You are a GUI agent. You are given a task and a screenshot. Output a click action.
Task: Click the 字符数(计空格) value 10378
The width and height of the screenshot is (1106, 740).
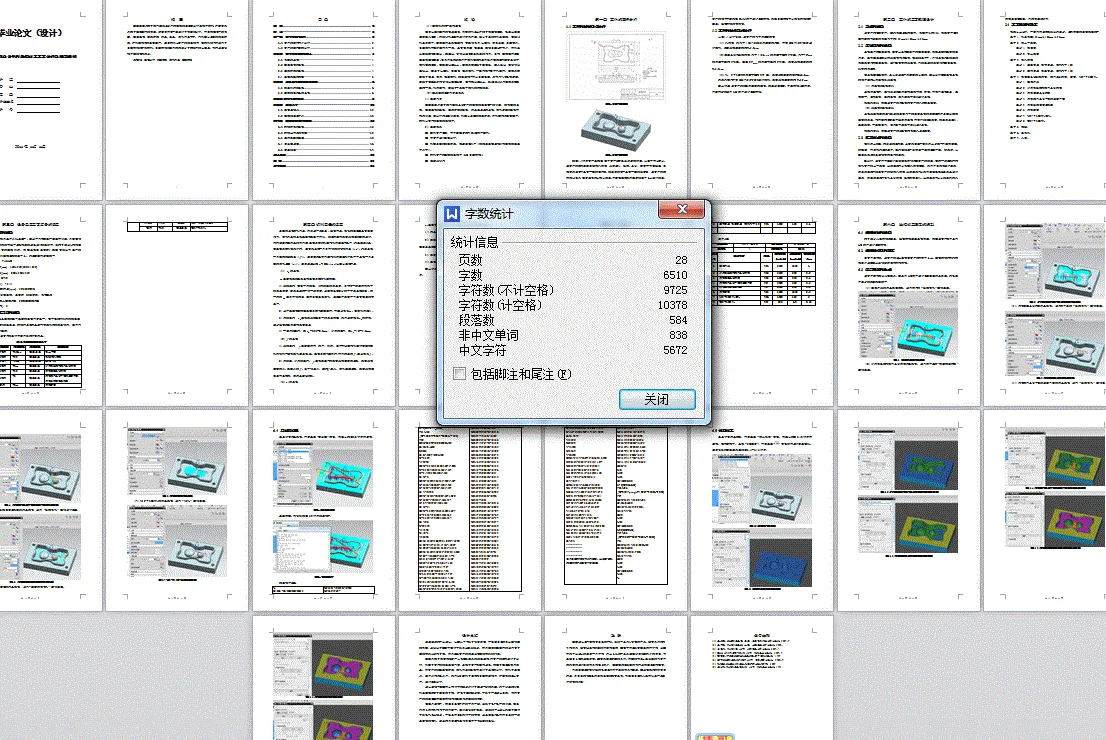(x=672, y=305)
